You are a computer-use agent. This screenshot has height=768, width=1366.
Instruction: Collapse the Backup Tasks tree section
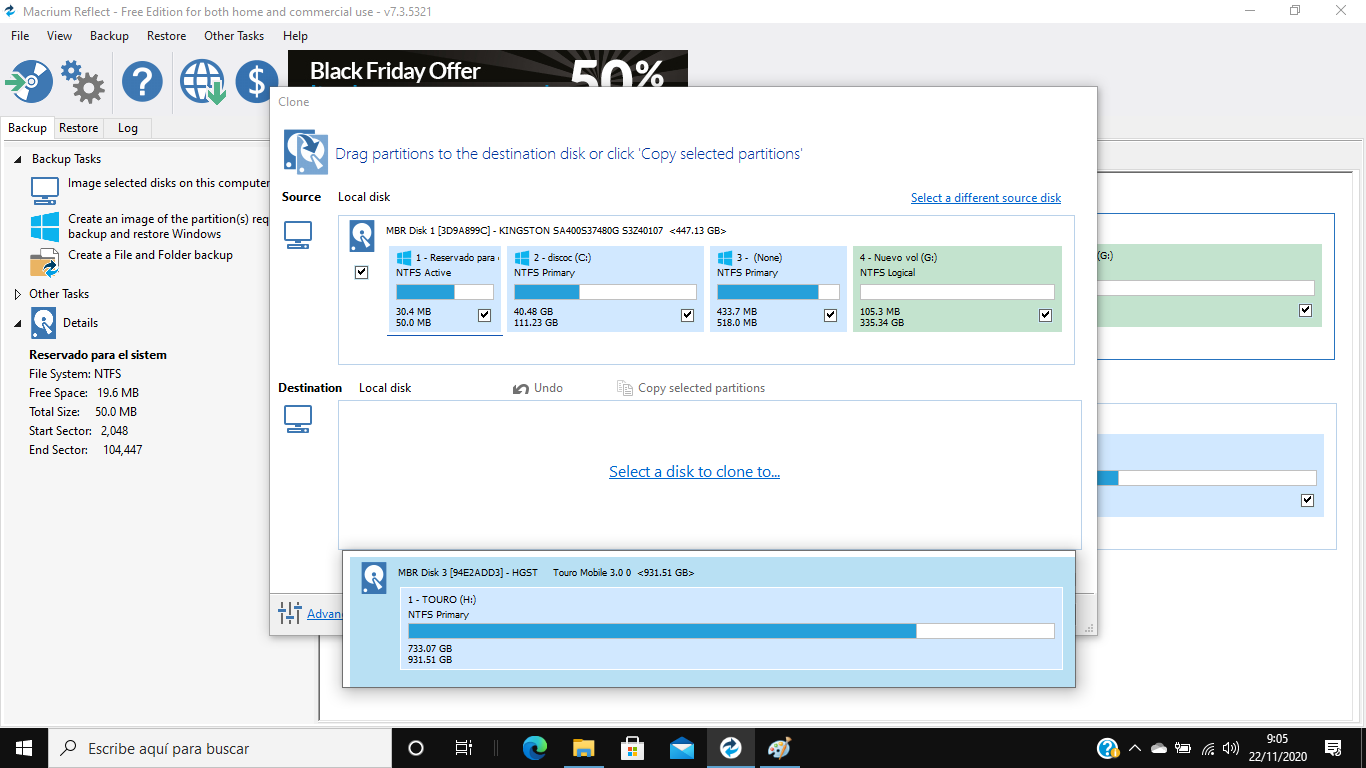click(x=18, y=159)
